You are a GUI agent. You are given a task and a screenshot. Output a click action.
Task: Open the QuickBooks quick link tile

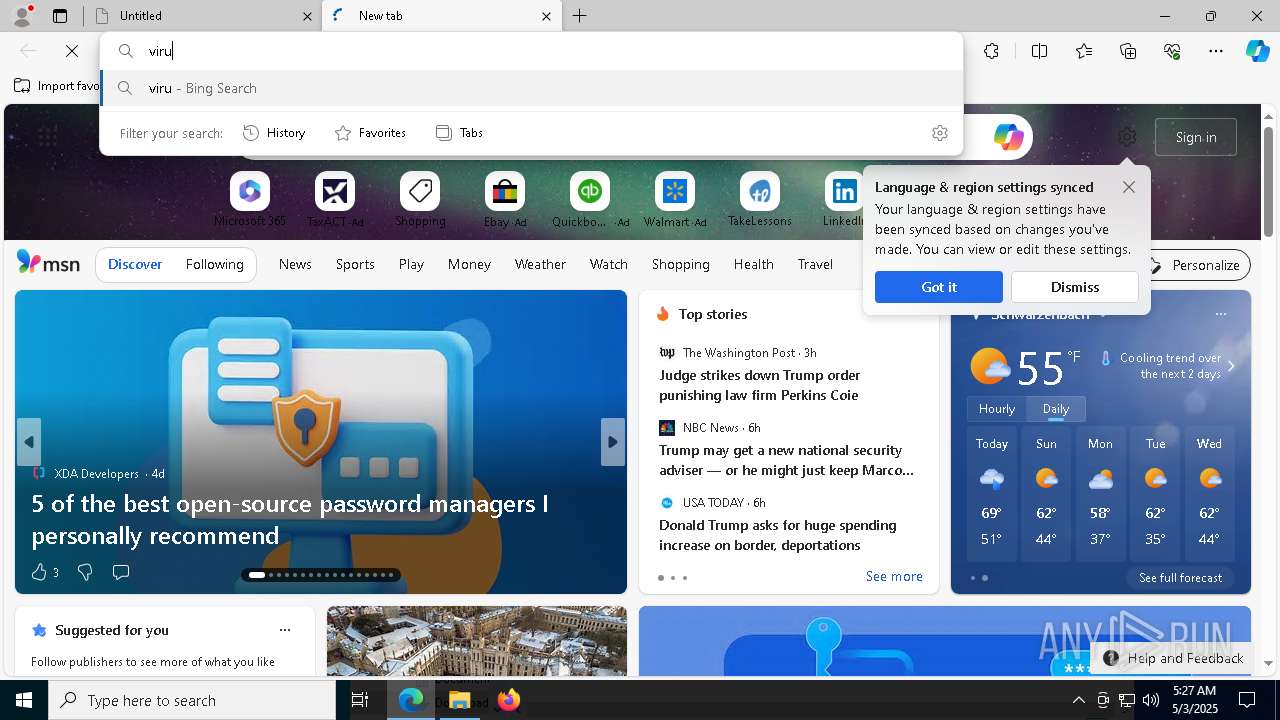pyautogui.click(x=590, y=200)
